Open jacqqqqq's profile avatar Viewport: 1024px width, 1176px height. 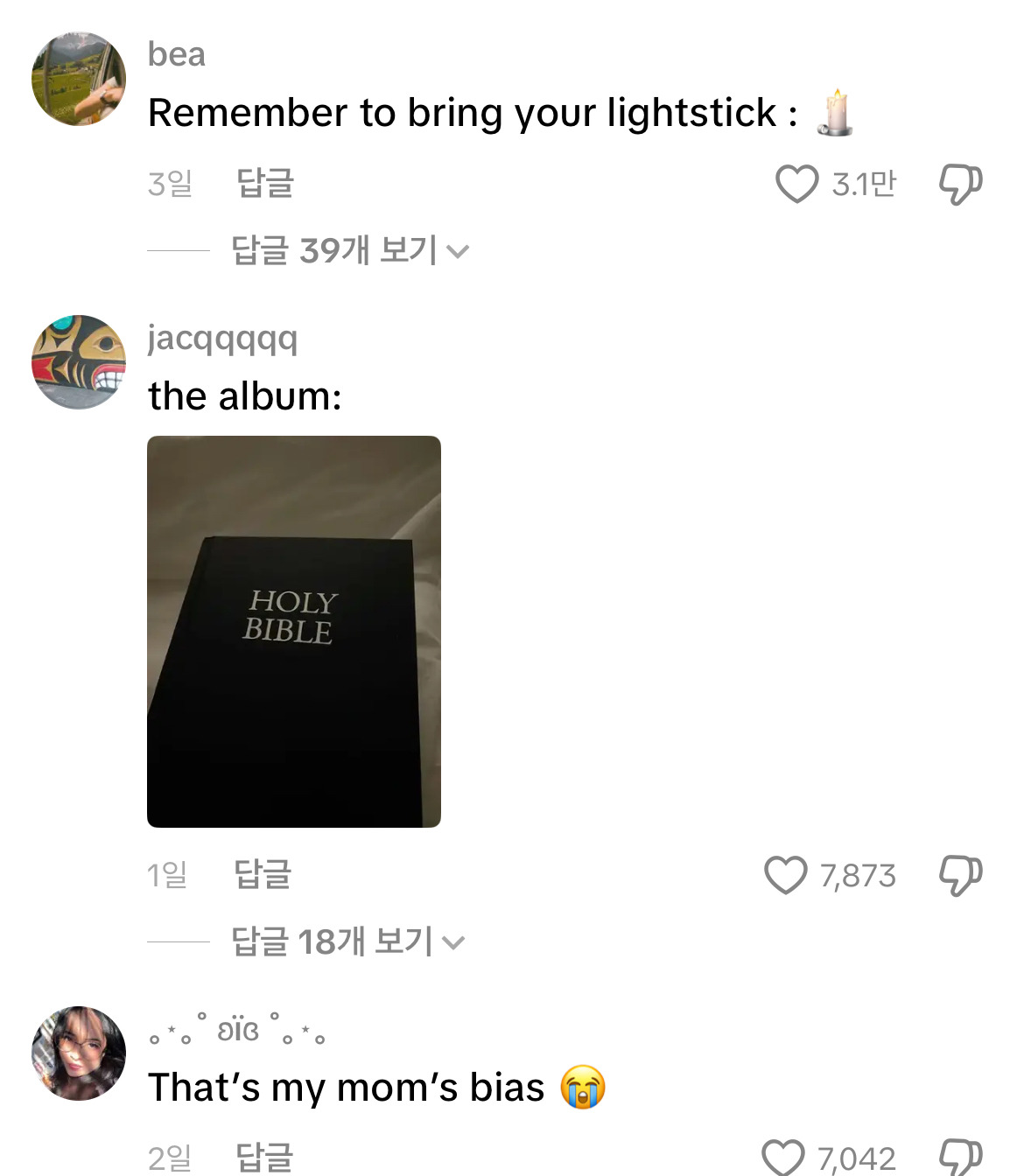(79, 362)
